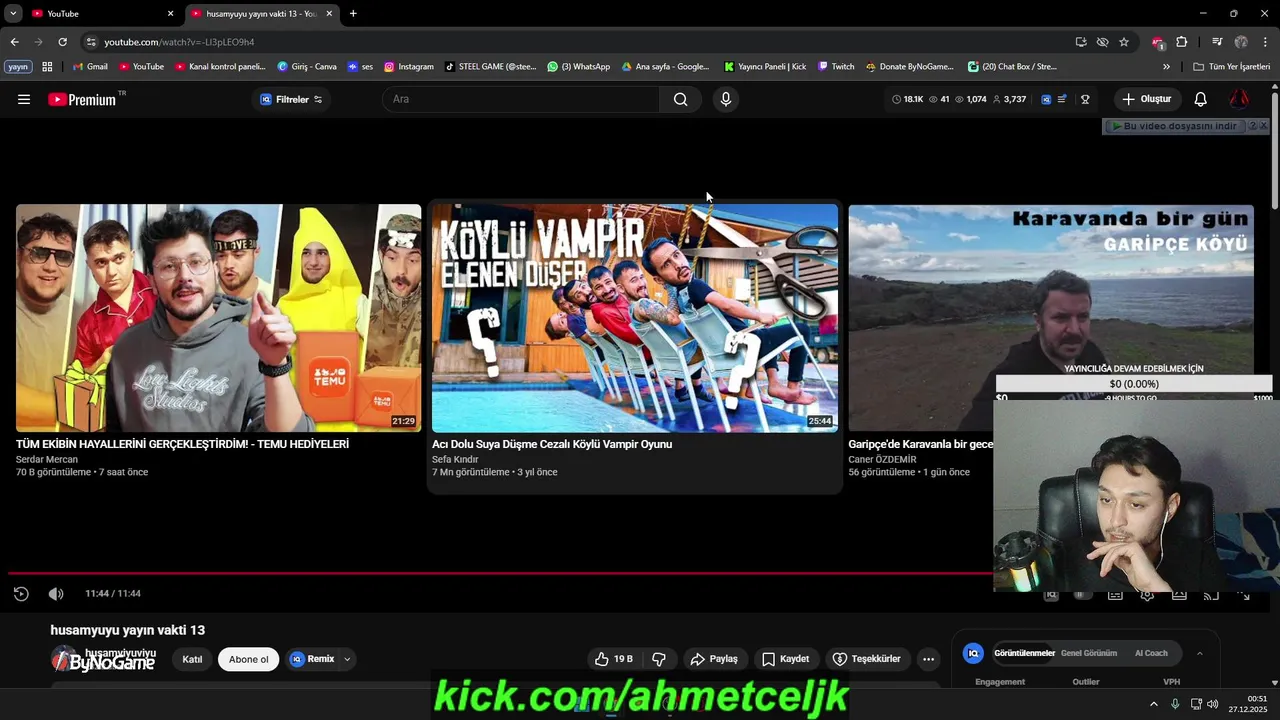Viewport: 1280px width, 720px height.
Task: Open the vidIQ trophy icon in header
Action: pyautogui.click(x=1085, y=99)
